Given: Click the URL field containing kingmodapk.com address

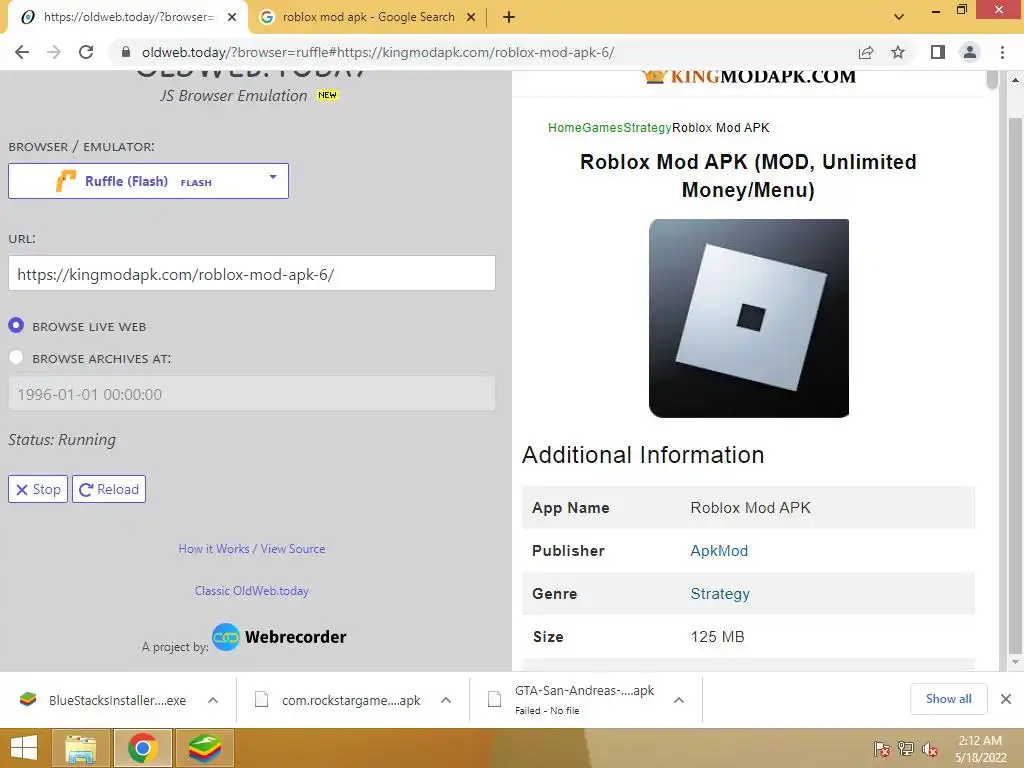Looking at the screenshot, I should pyautogui.click(x=251, y=274).
